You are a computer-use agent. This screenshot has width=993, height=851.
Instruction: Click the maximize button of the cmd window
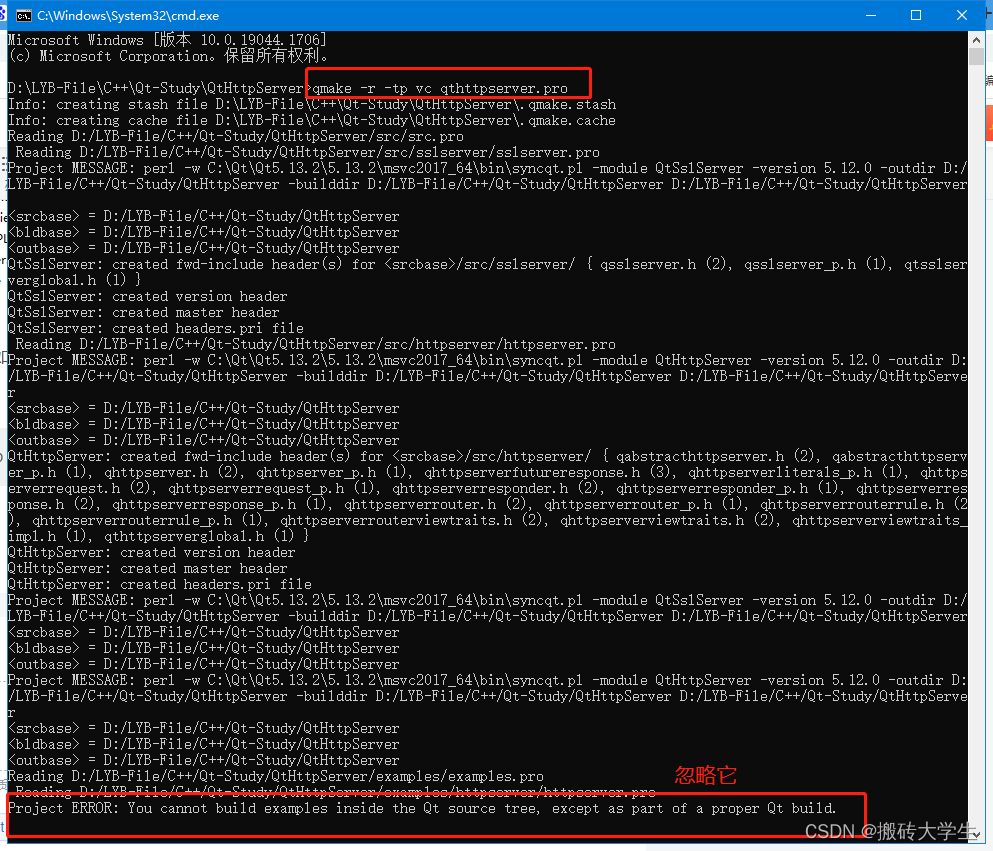pyautogui.click(x=915, y=15)
